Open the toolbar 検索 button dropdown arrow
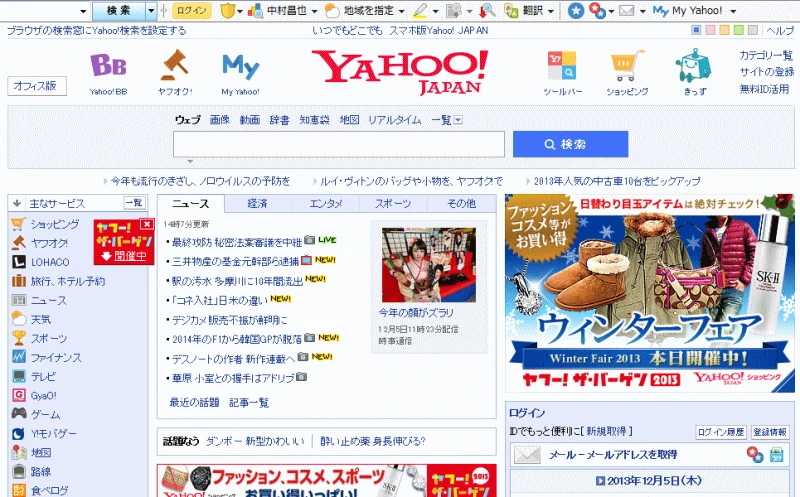The height and width of the screenshot is (497, 800). coord(151,10)
